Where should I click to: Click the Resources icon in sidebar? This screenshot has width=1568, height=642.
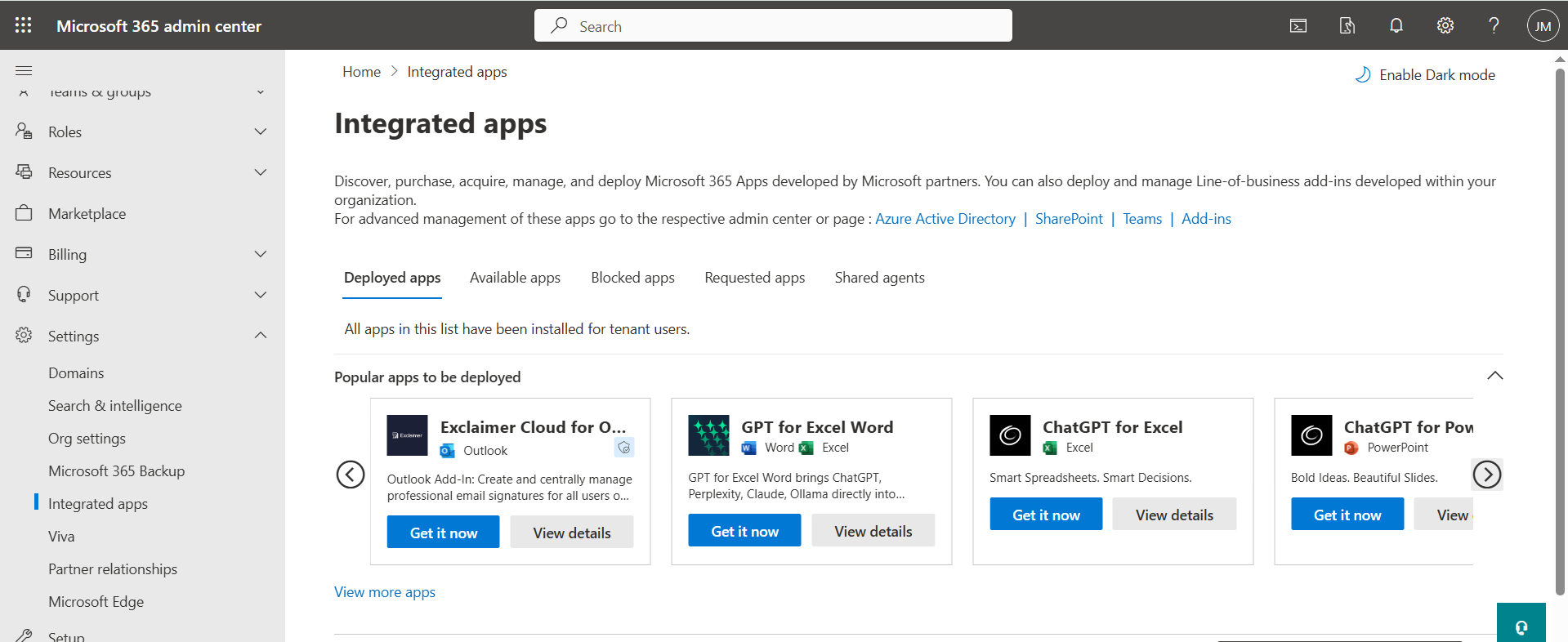point(24,172)
